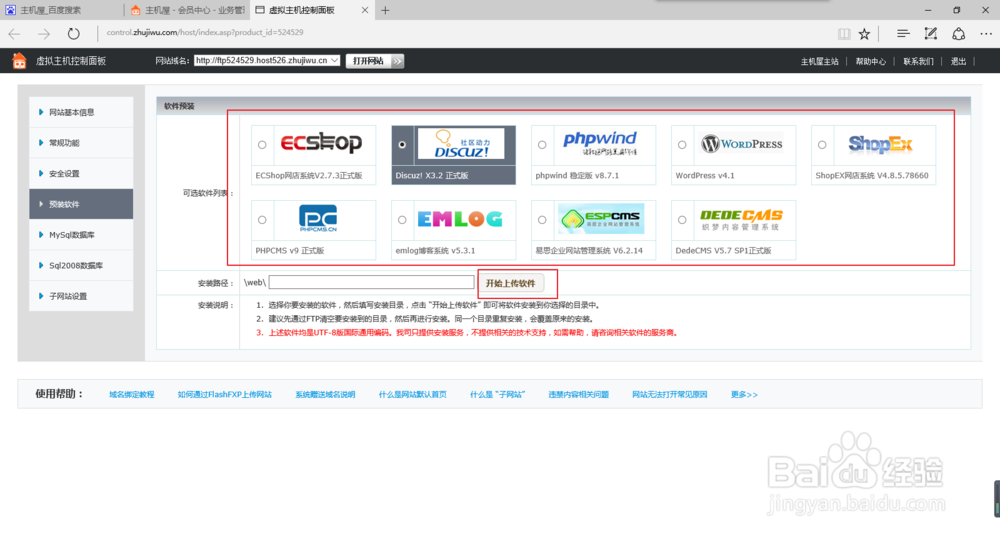1000x538 pixels.
Task: Click the ESPCMS logo
Action: pyautogui.click(x=601, y=219)
